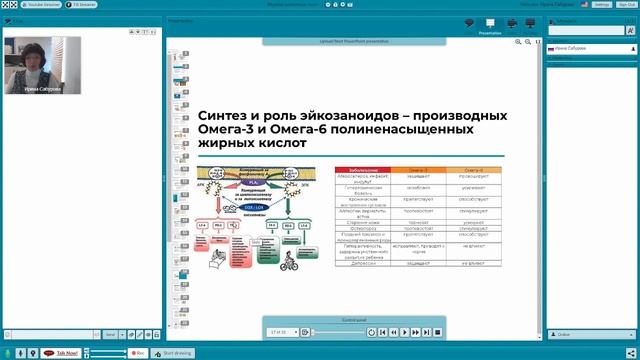This screenshot has height=360, width=640.
Task: Switch to the chat bubble mode icon
Action: coord(469,23)
